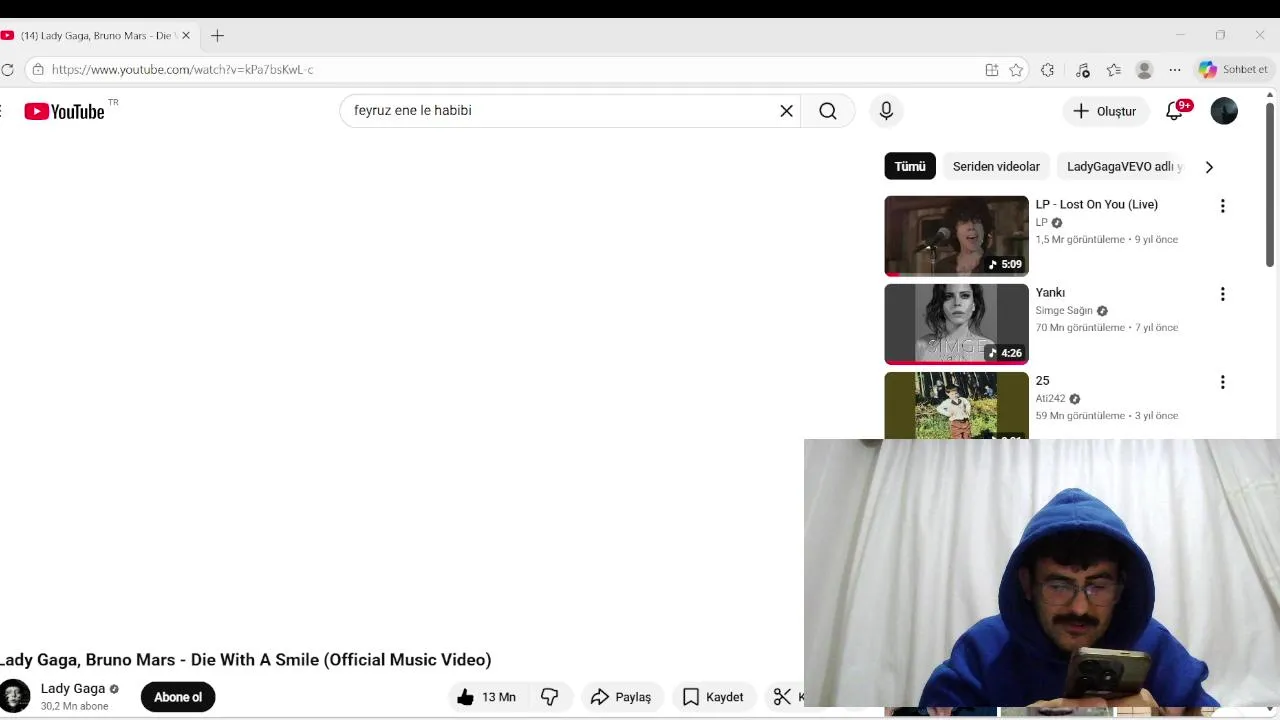
Task: Open the Lady Gaga channel avatar
Action: click(15, 696)
